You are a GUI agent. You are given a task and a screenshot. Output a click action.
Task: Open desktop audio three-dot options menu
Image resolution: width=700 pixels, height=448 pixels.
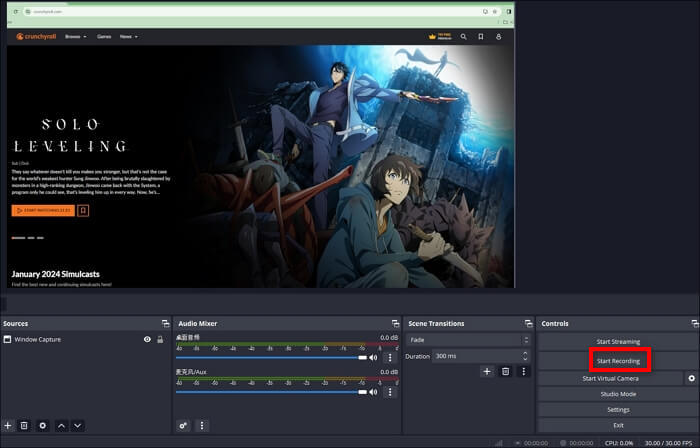(x=390, y=357)
